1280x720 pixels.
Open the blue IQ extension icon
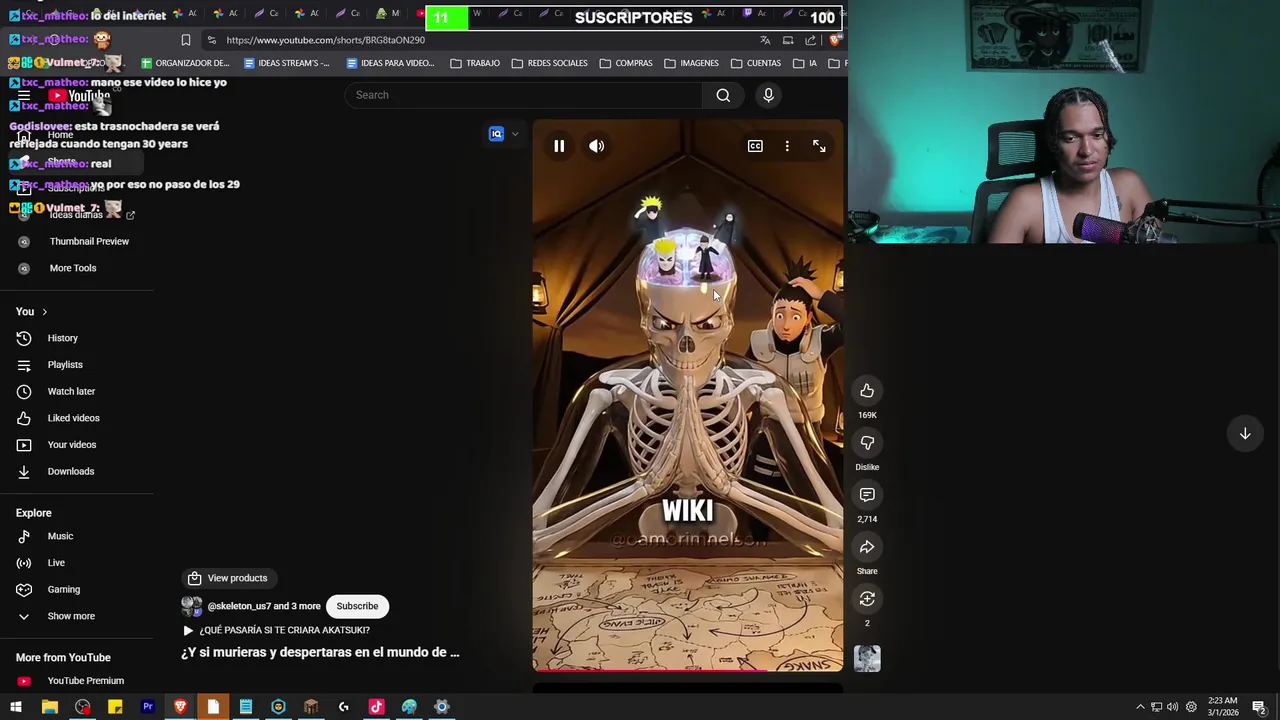click(496, 134)
